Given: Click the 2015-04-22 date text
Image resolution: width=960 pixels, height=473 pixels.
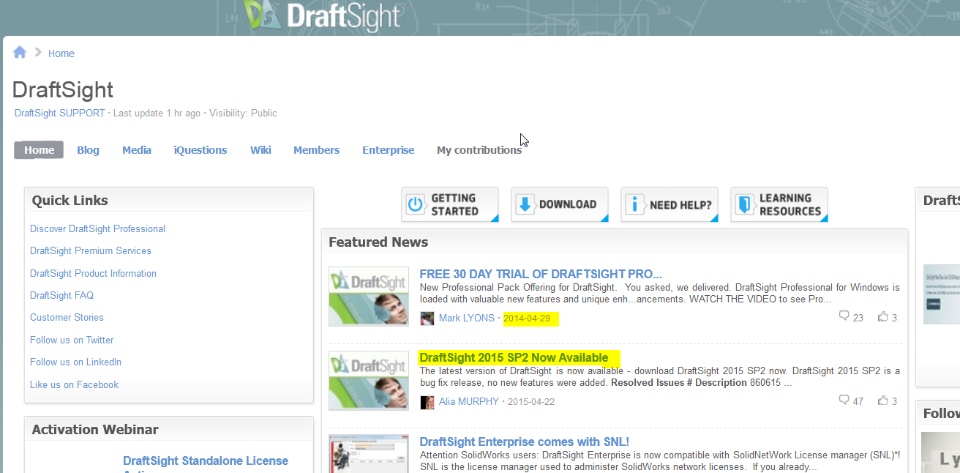Looking at the screenshot, I should coord(531,402).
